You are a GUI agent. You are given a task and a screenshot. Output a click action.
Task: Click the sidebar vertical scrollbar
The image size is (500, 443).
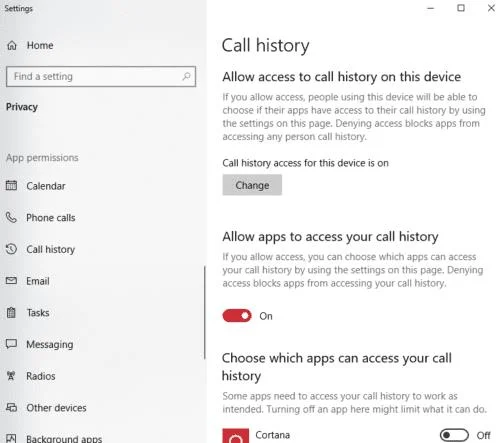pos(205,312)
